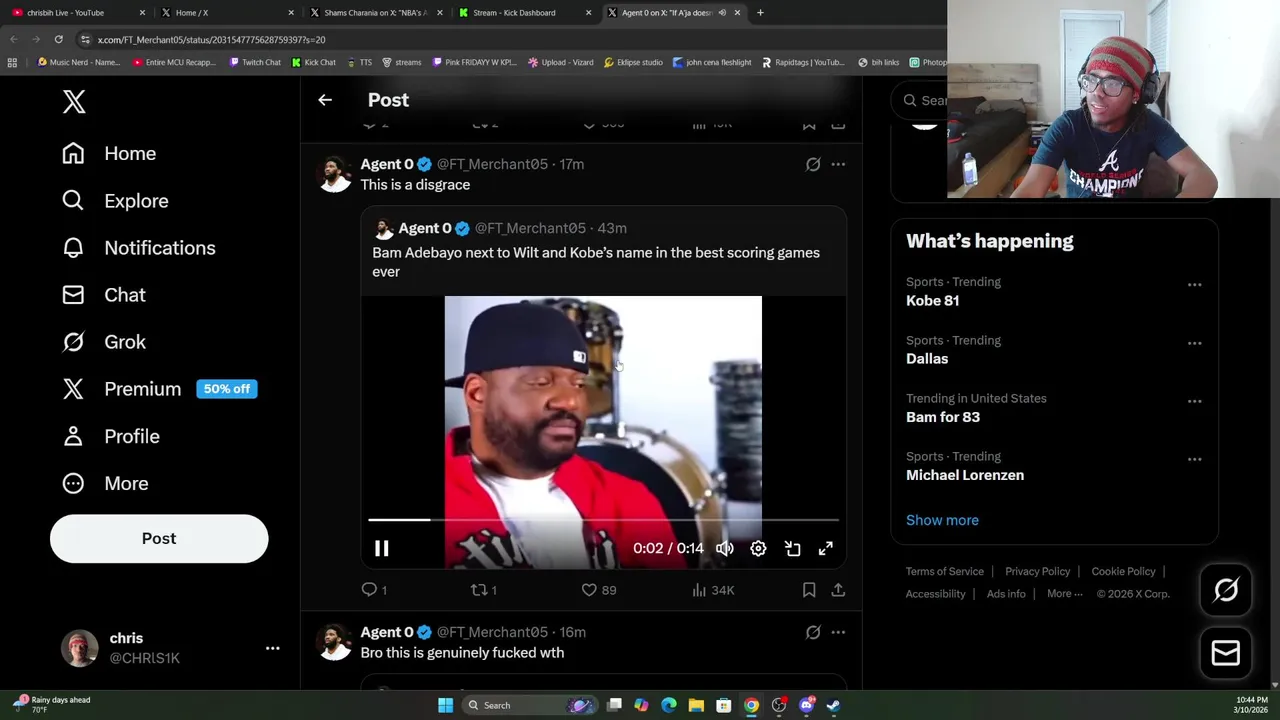Seek along the video progress bar
The width and height of the screenshot is (1280, 720).
click(x=603, y=520)
